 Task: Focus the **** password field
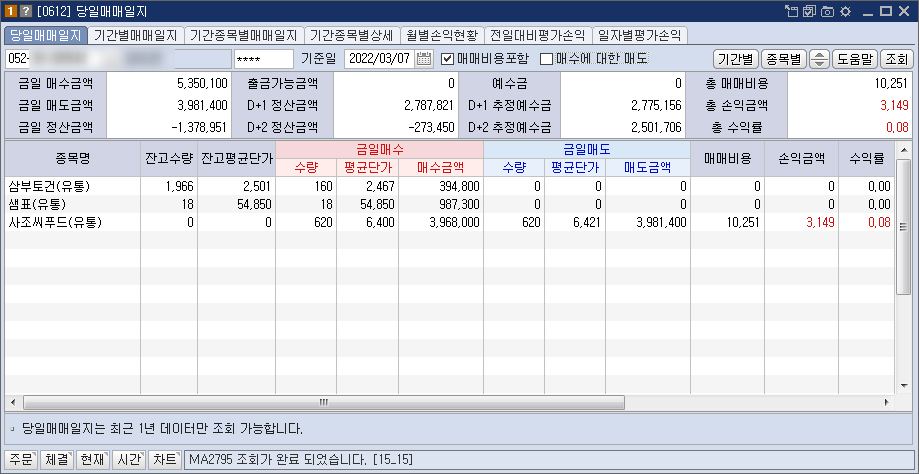point(264,59)
